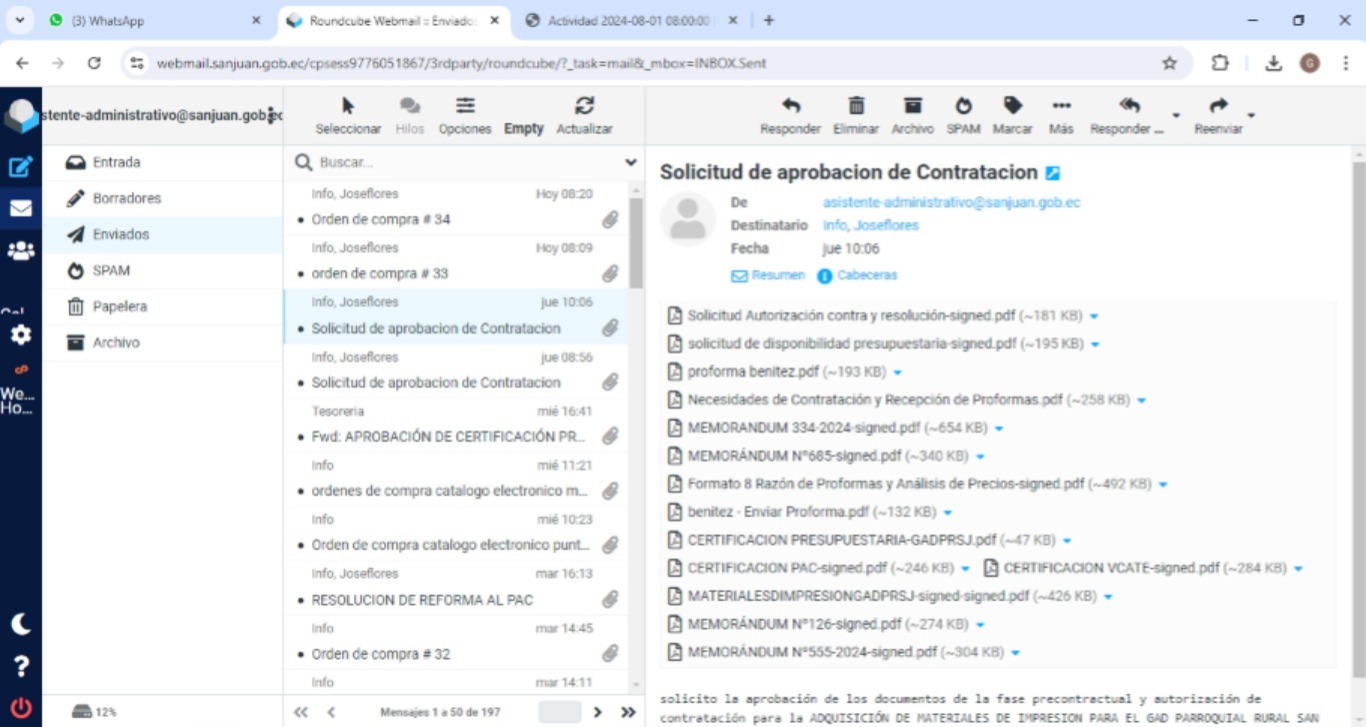Expand search options arrow beside Buscar
This screenshot has width=1366, height=727.
click(631, 162)
